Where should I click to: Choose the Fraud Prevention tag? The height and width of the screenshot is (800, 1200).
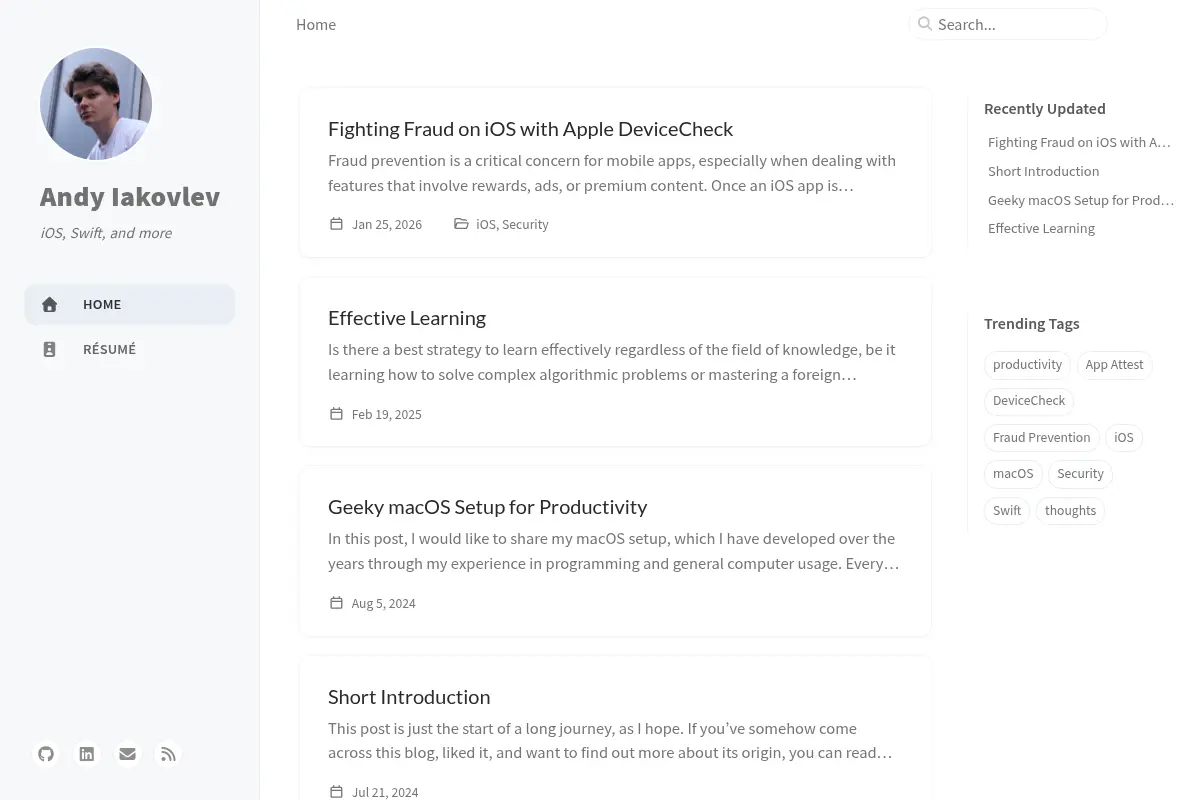pyautogui.click(x=1041, y=437)
